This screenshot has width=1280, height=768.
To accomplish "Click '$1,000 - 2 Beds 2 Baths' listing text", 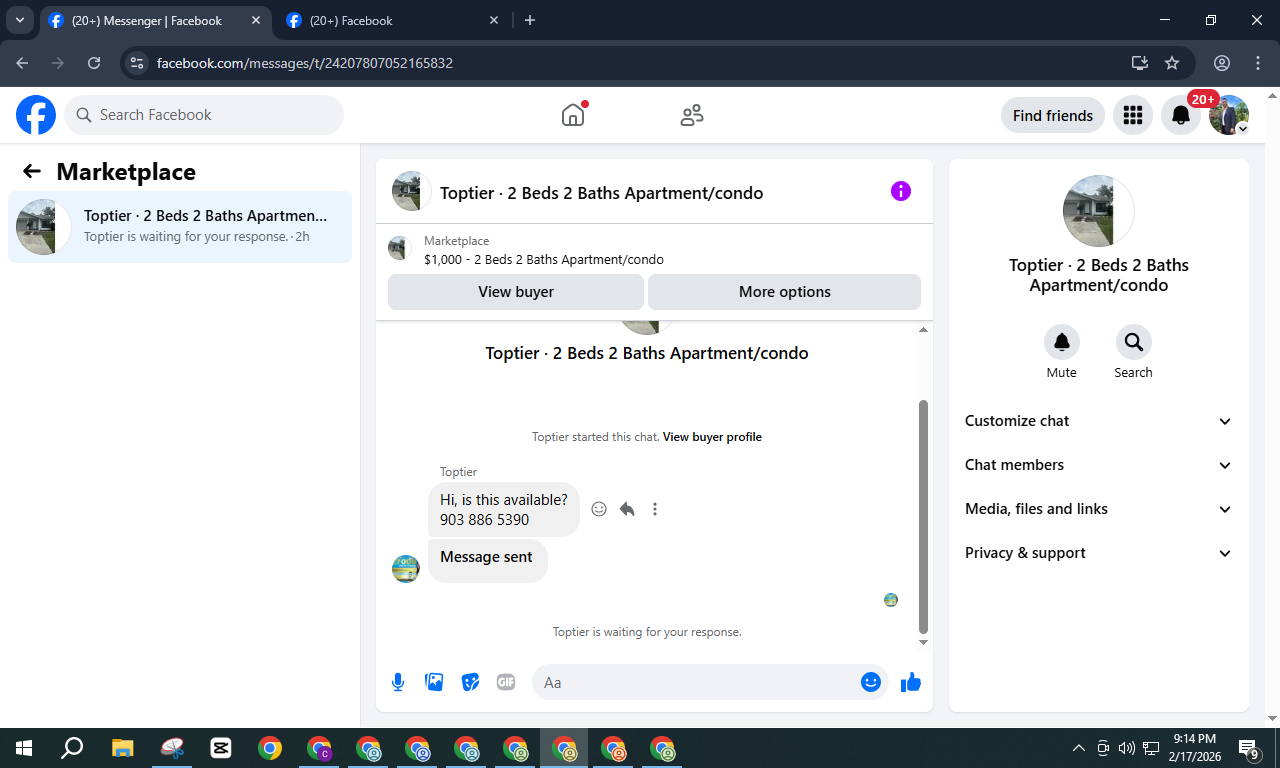I will 544,259.
